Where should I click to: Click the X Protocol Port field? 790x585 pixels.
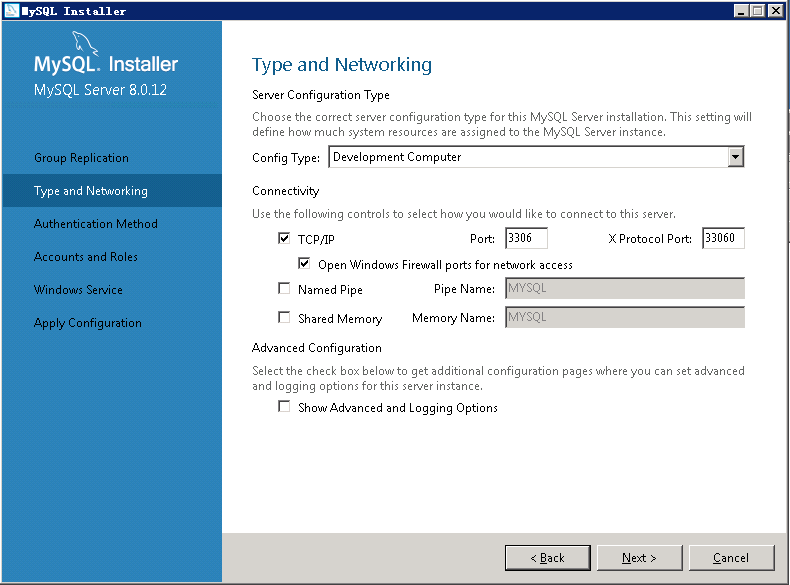coord(723,238)
